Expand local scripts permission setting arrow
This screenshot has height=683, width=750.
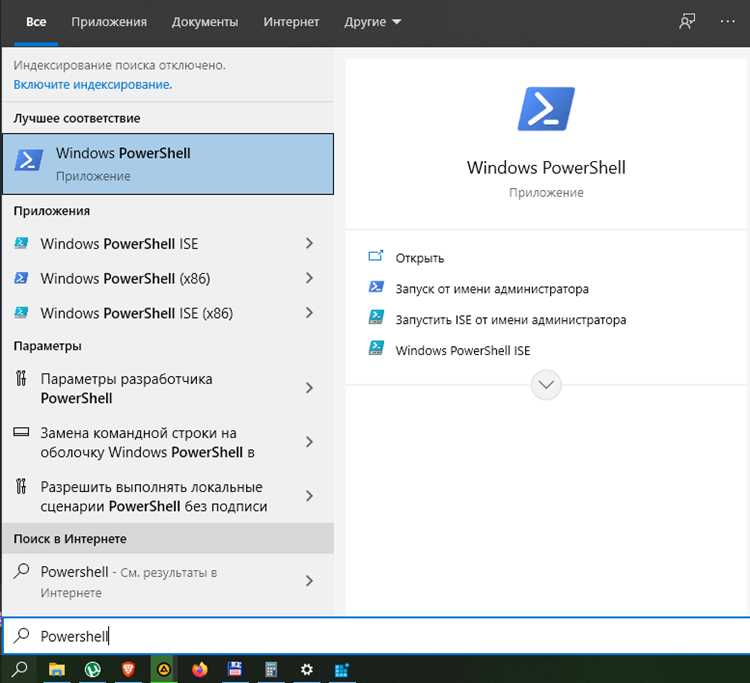[x=309, y=496]
